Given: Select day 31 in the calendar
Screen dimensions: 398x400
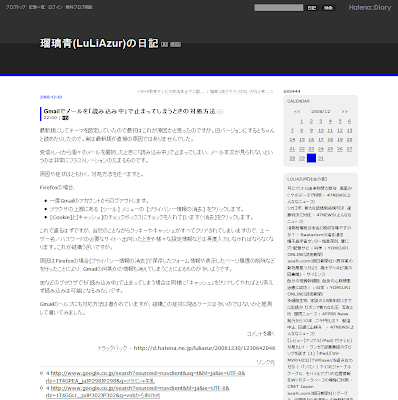Looking at the screenshot, I should (321, 158).
